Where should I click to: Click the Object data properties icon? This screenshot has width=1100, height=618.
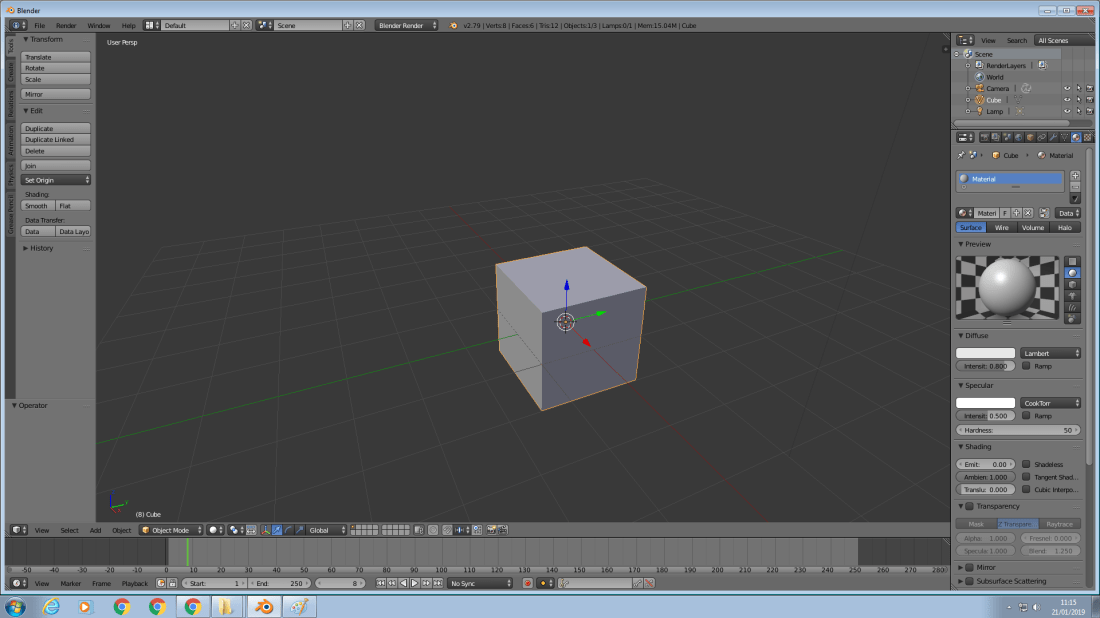point(1063,136)
